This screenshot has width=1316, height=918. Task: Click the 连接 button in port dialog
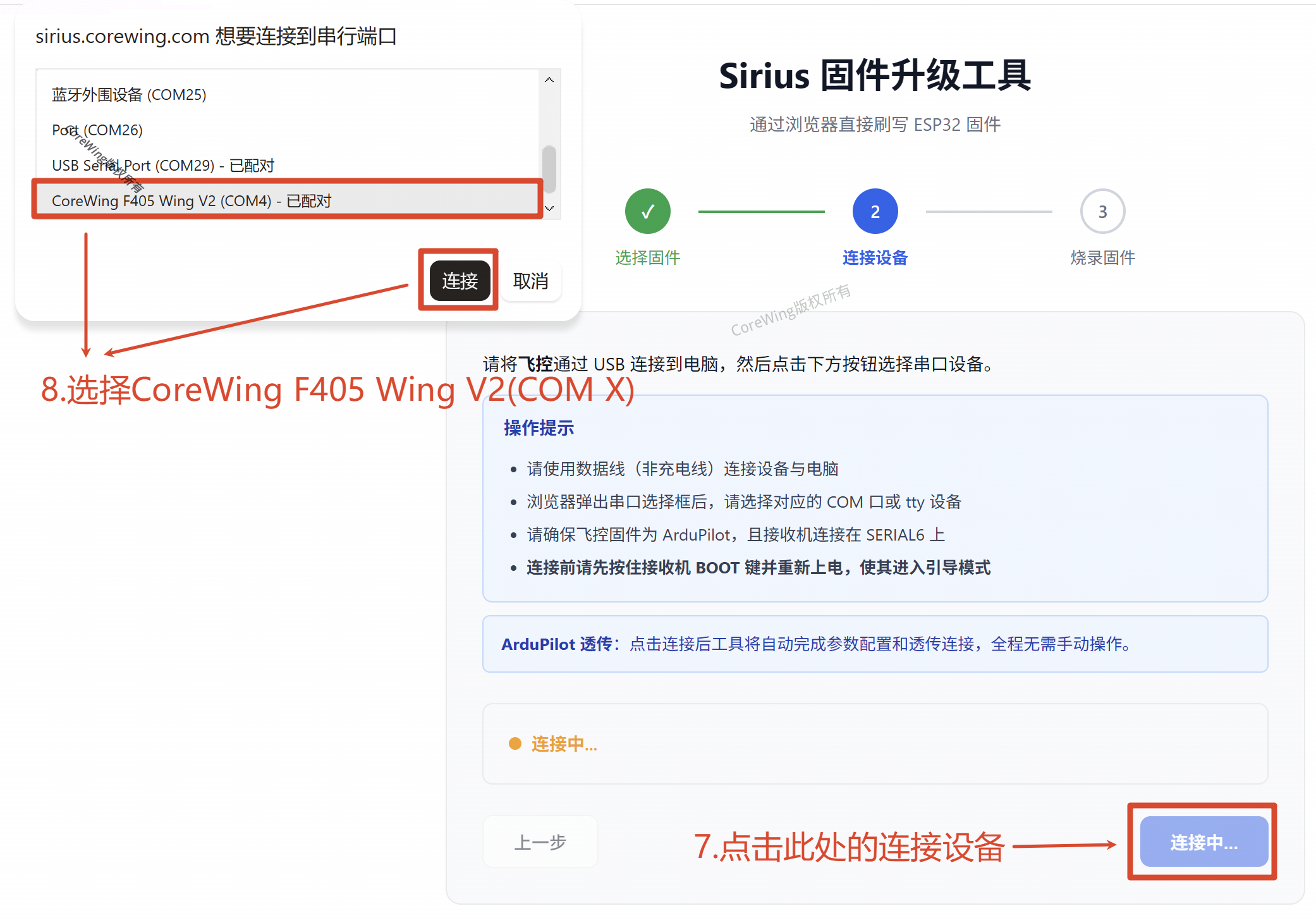point(460,281)
